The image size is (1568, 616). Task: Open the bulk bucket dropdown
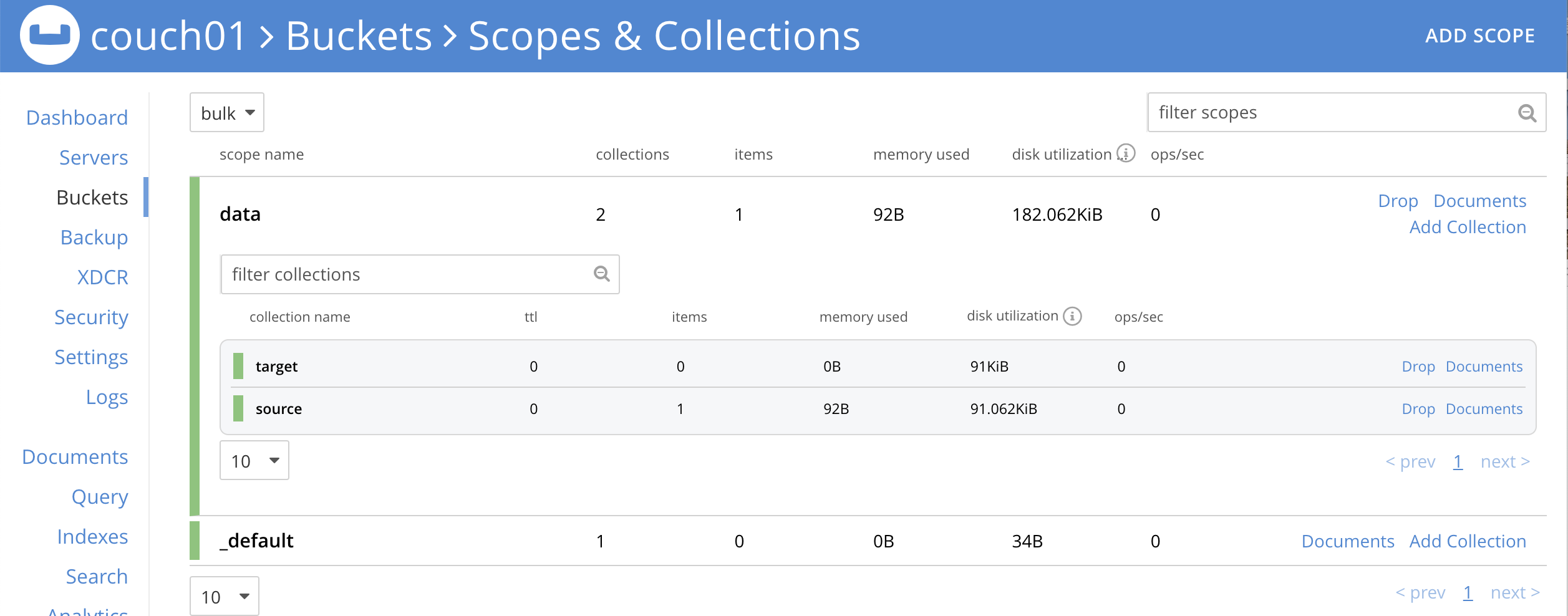[x=227, y=113]
